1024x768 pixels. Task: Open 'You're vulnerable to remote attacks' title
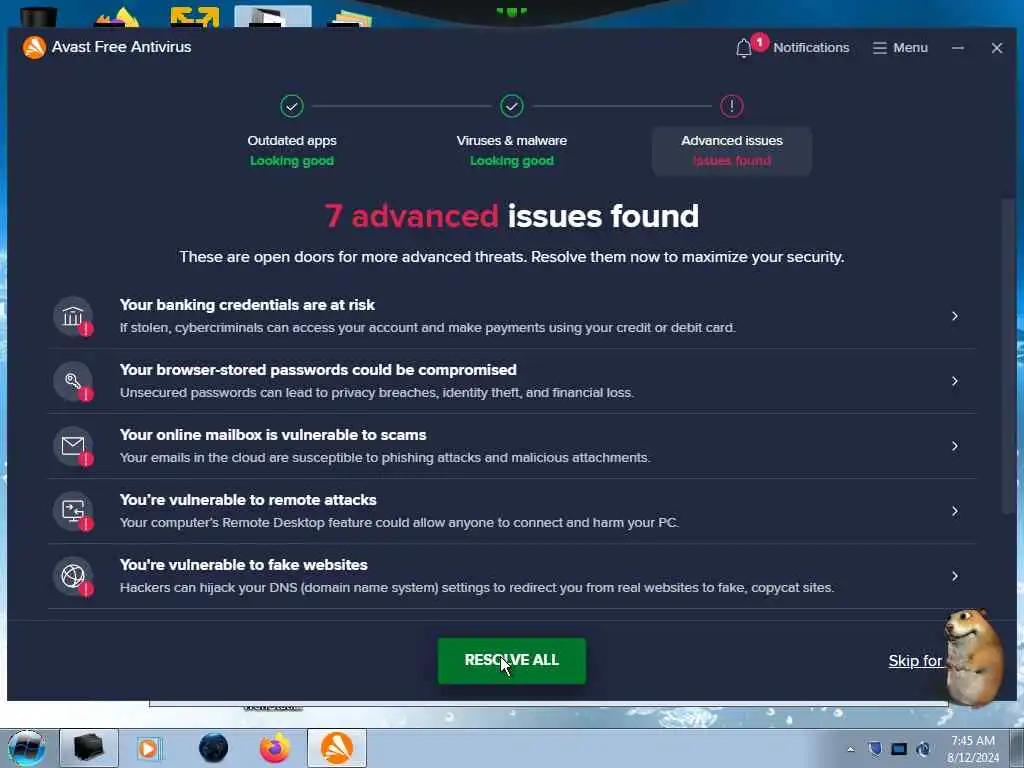248,500
